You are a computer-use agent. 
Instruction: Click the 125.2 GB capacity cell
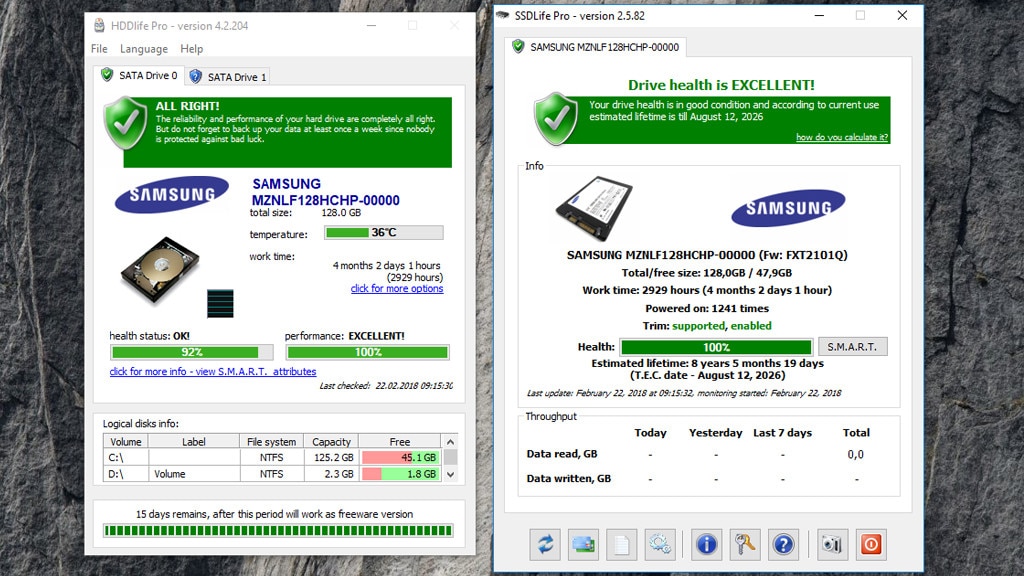pyautogui.click(x=331, y=457)
